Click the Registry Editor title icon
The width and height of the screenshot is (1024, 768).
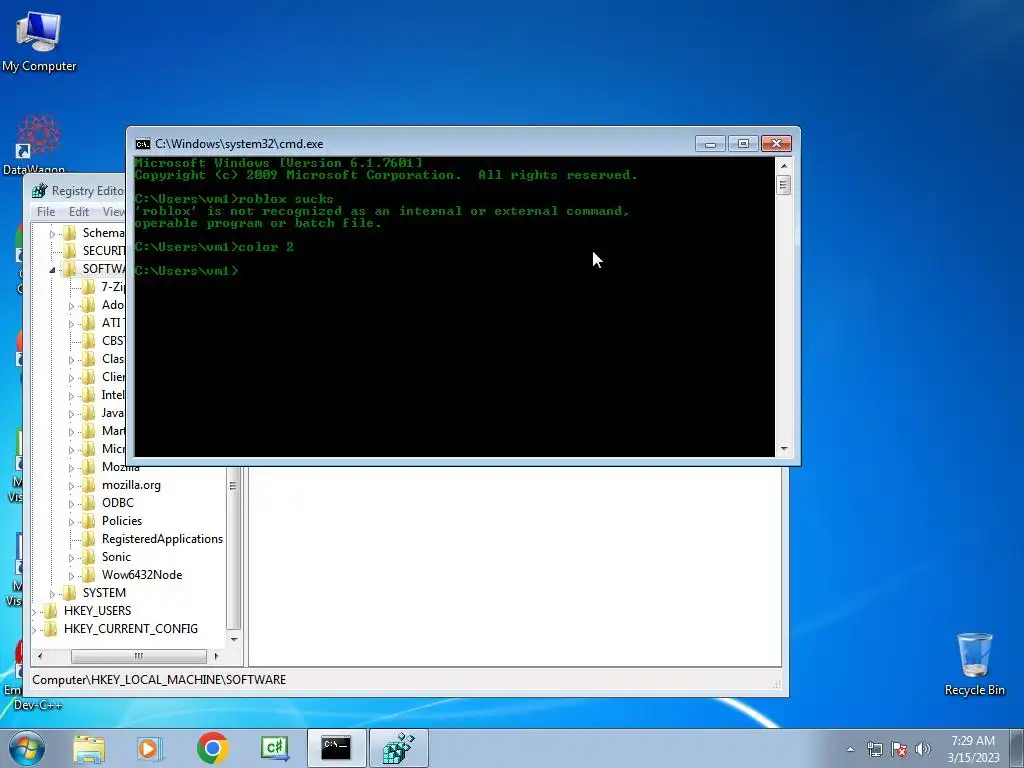[40, 191]
